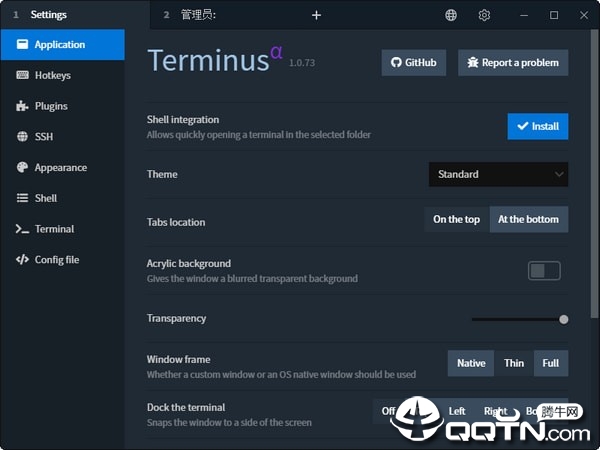Click the Plugins puzzle piece icon
This screenshot has width=600, height=450.
[x=22, y=106]
